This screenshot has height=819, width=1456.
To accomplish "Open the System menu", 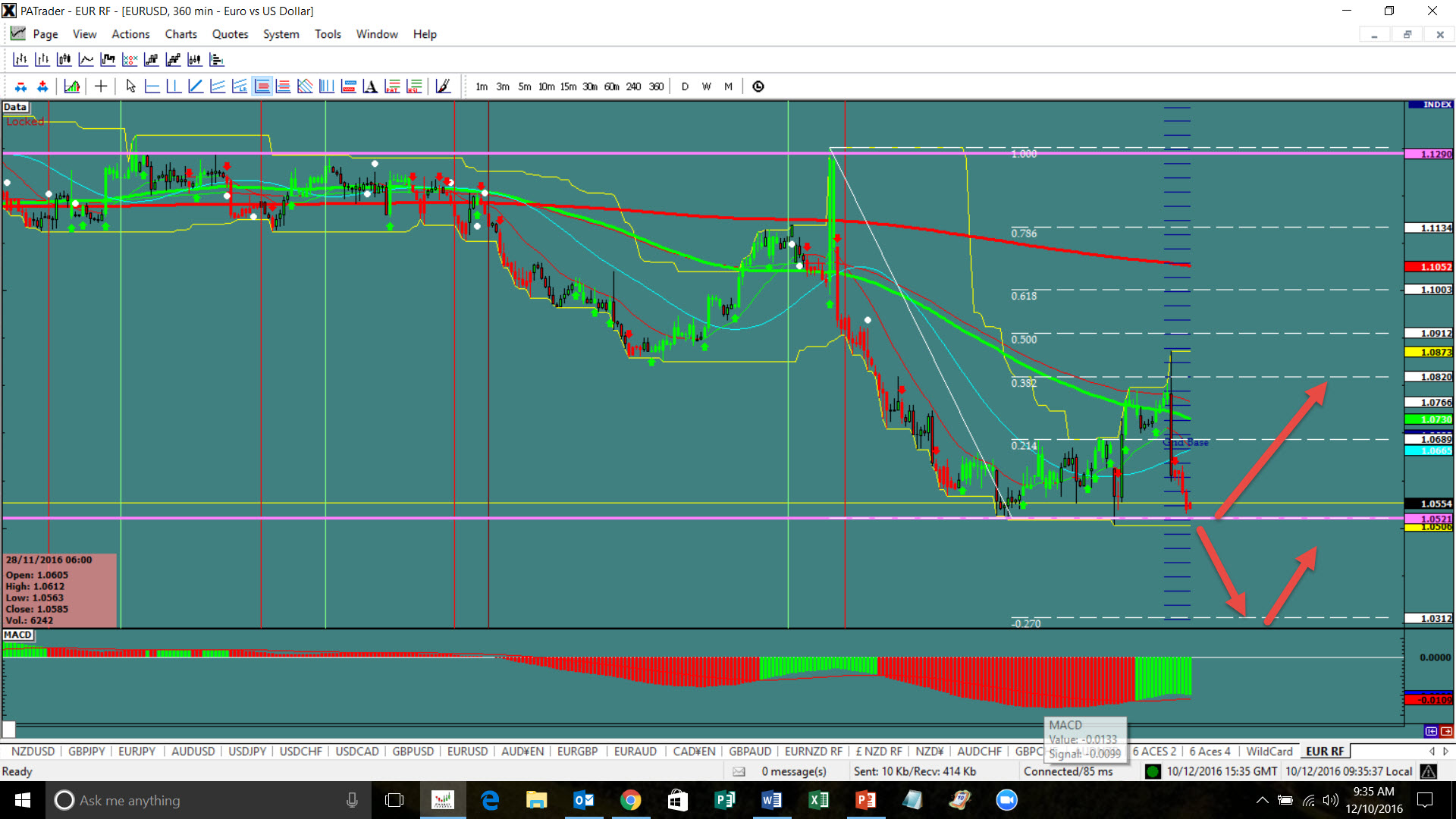I will (x=281, y=34).
